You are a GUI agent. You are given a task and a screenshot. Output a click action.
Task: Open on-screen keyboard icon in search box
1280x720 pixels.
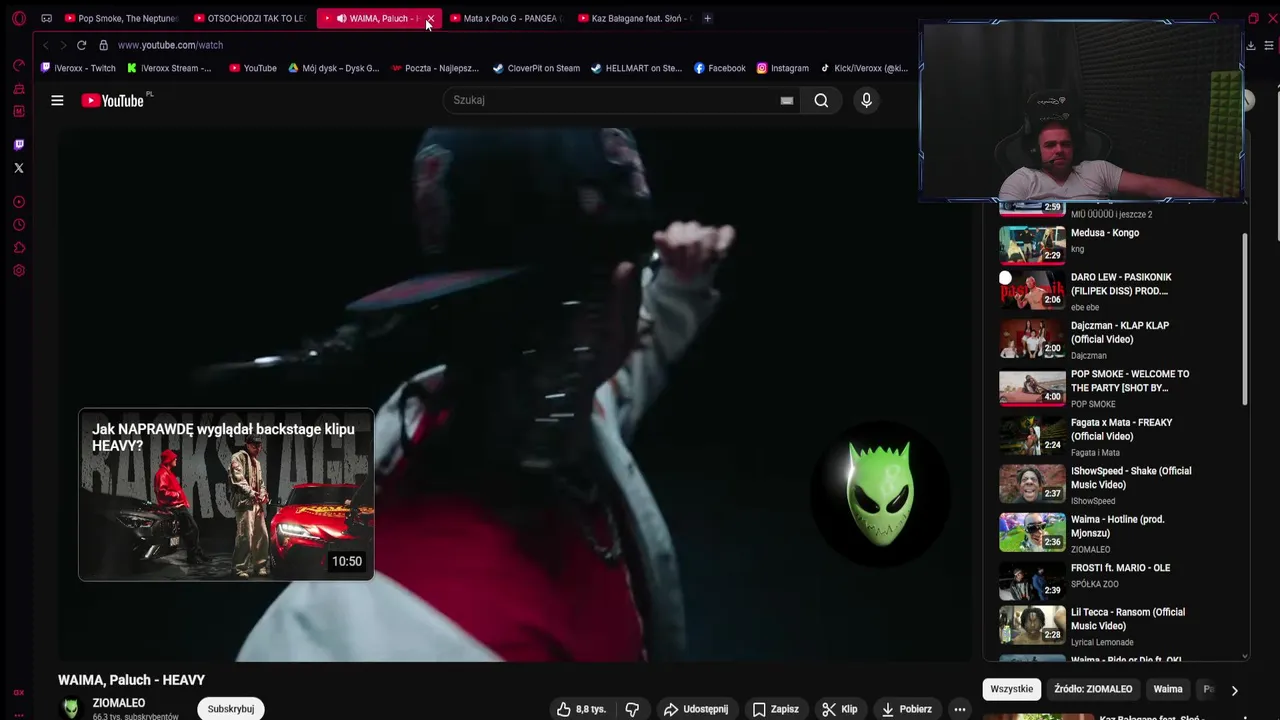pyautogui.click(x=787, y=100)
